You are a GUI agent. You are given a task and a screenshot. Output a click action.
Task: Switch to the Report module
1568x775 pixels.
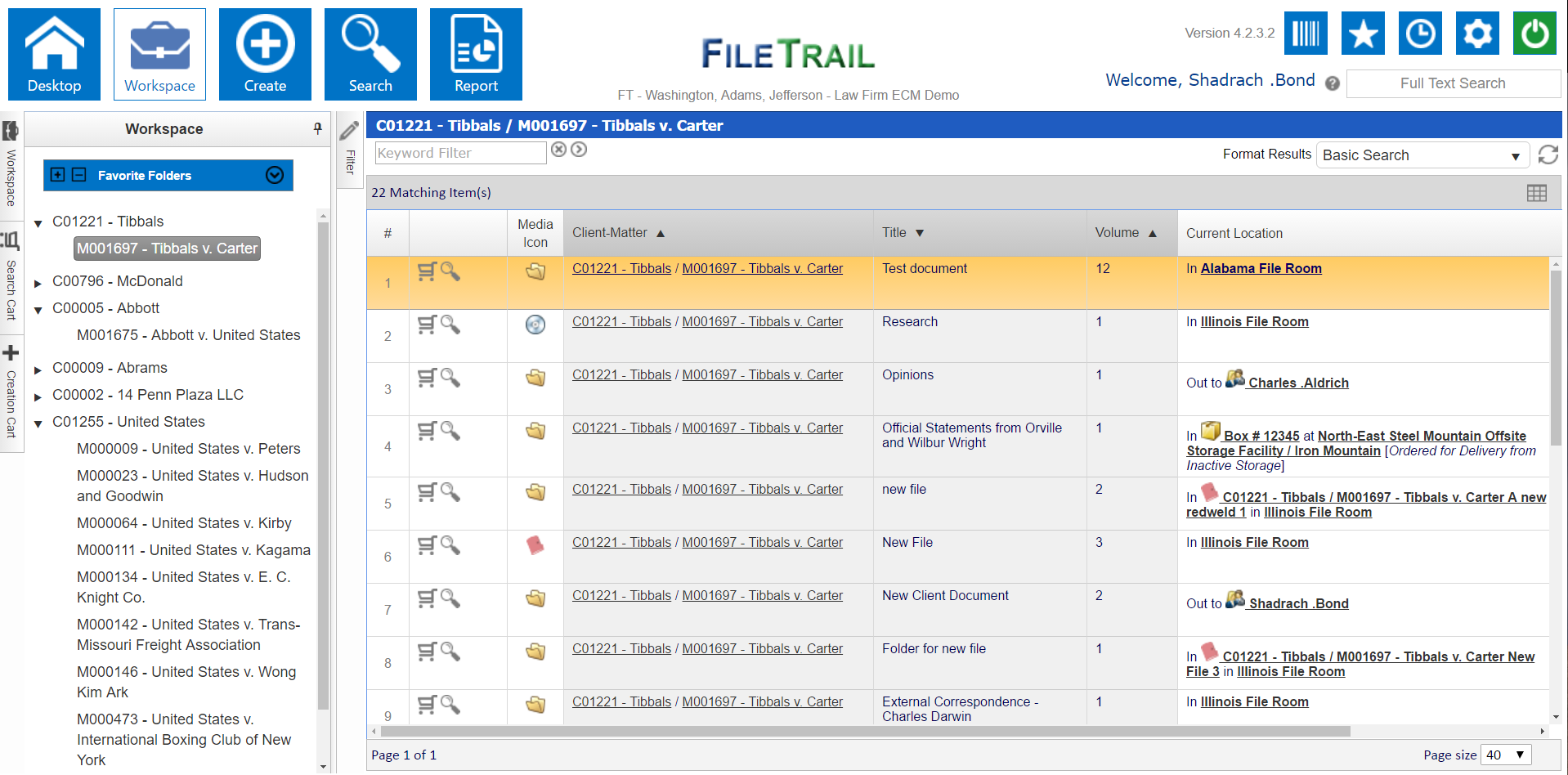point(476,53)
